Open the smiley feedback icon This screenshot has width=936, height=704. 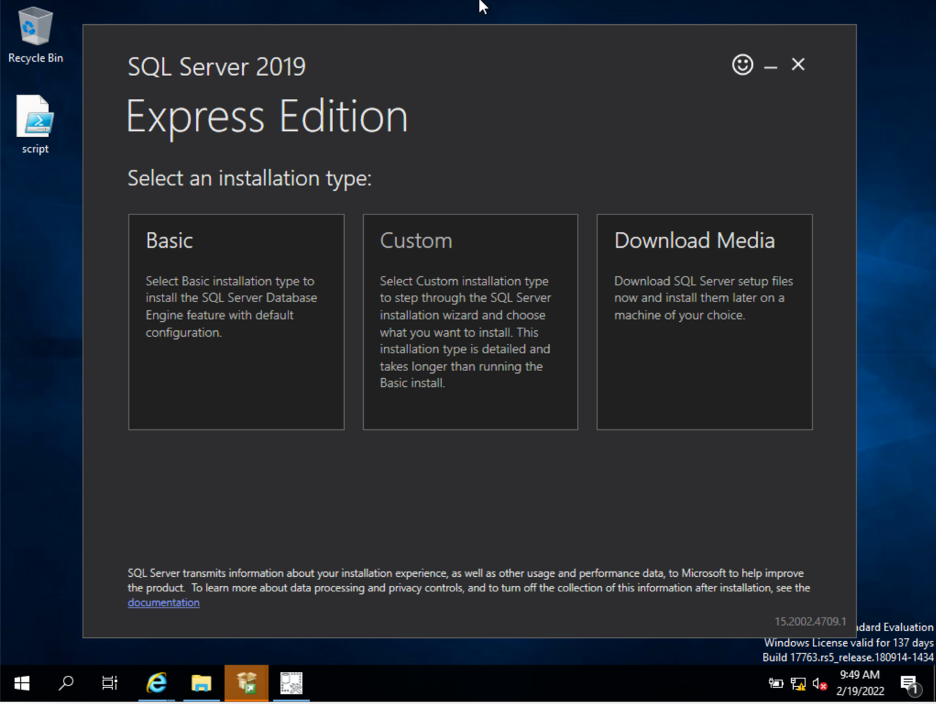point(743,64)
